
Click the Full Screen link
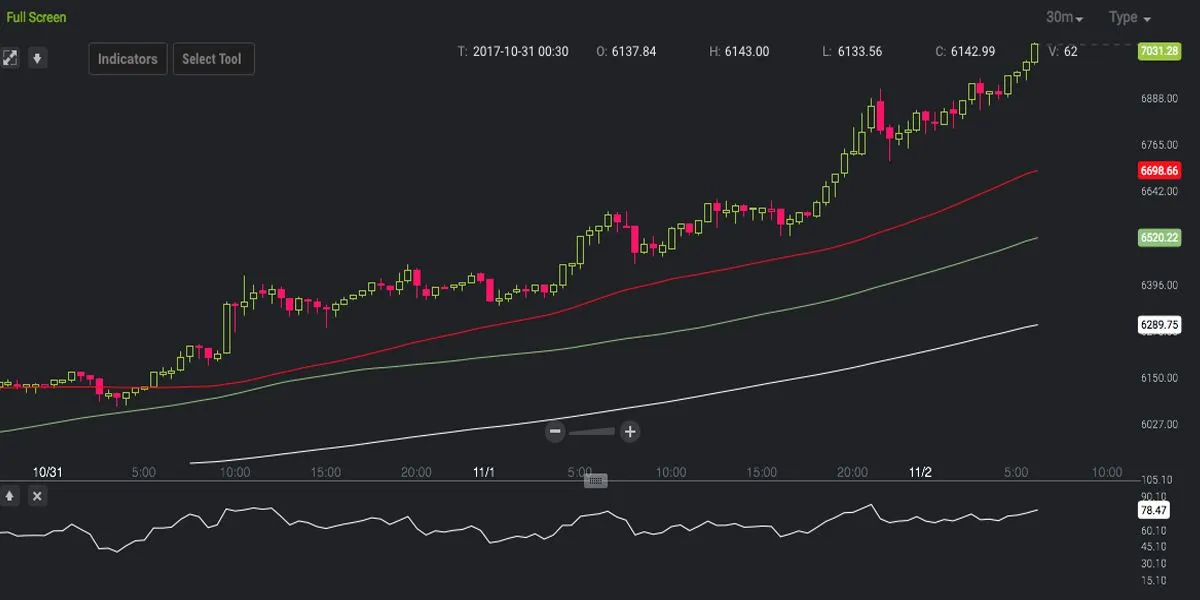point(36,17)
